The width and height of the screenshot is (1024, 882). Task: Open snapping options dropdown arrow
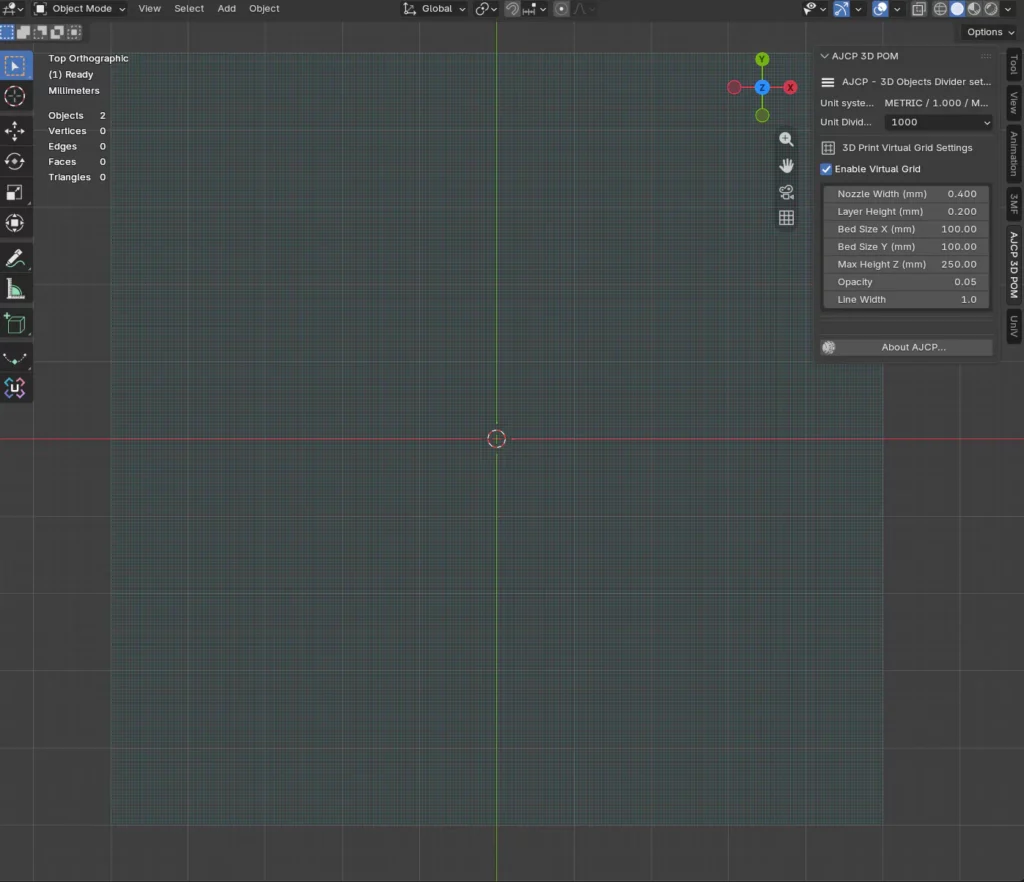543,8
